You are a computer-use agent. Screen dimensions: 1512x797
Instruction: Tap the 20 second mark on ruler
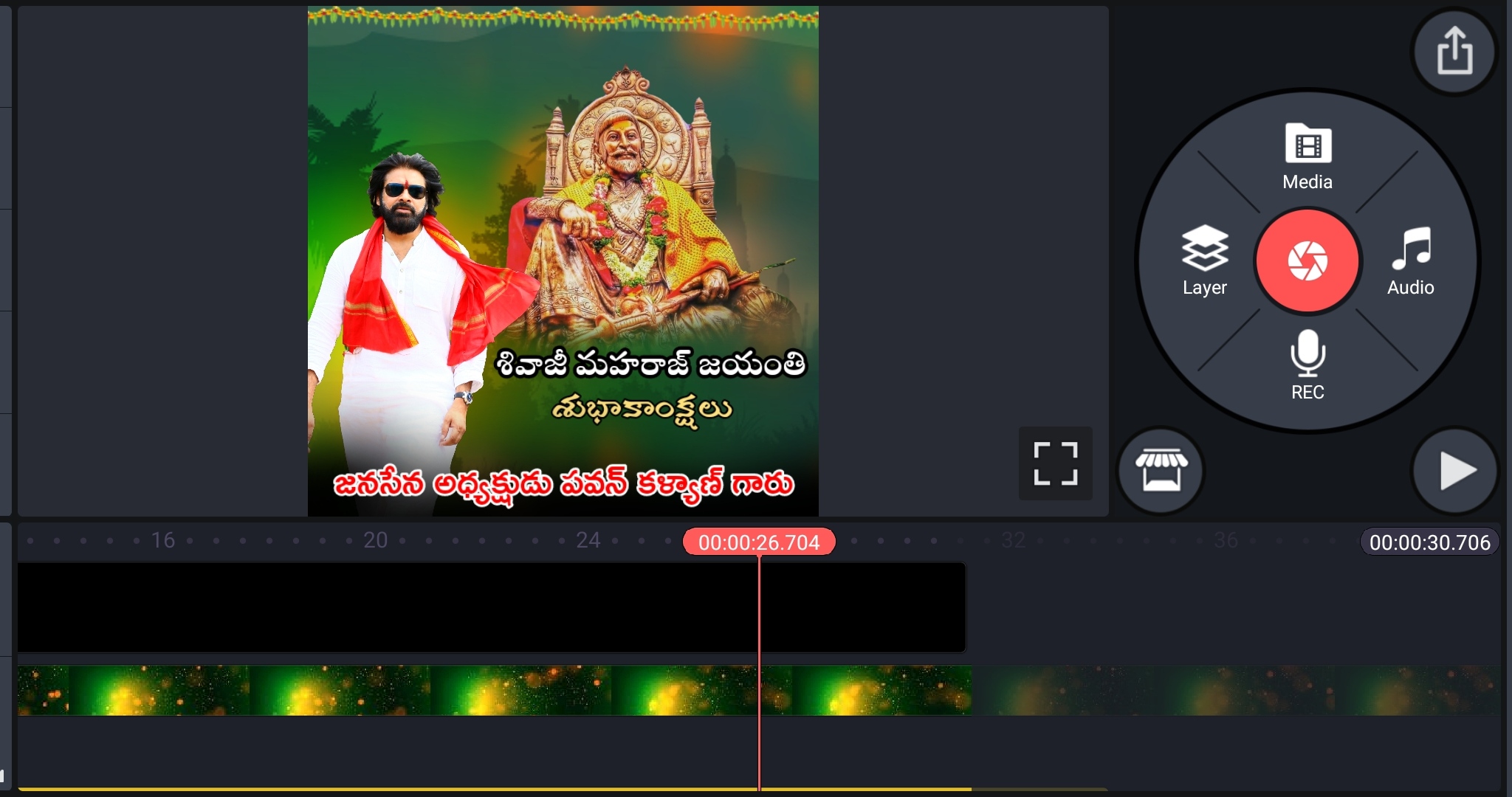[375, 540]
